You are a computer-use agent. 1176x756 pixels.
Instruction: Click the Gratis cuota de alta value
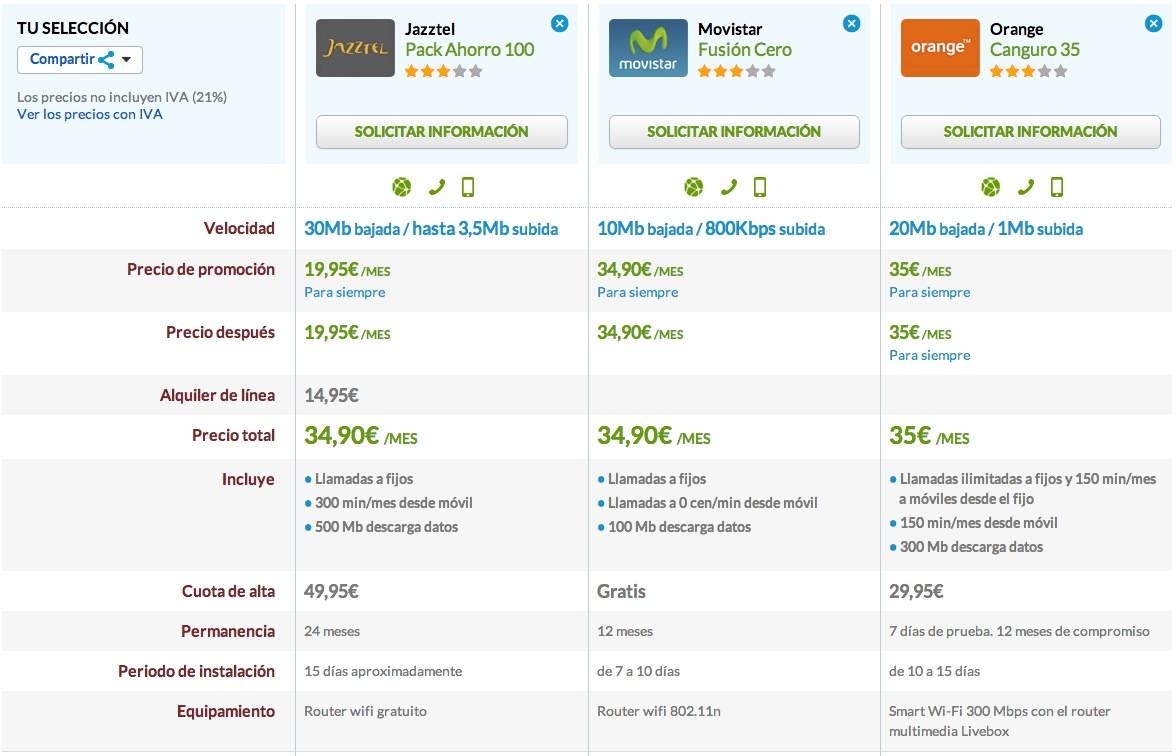tap(621, 592)
